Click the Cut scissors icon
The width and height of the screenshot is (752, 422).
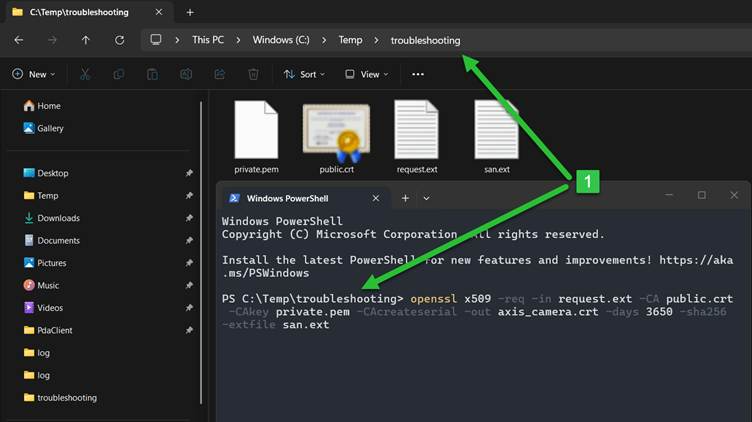[85, 74]
